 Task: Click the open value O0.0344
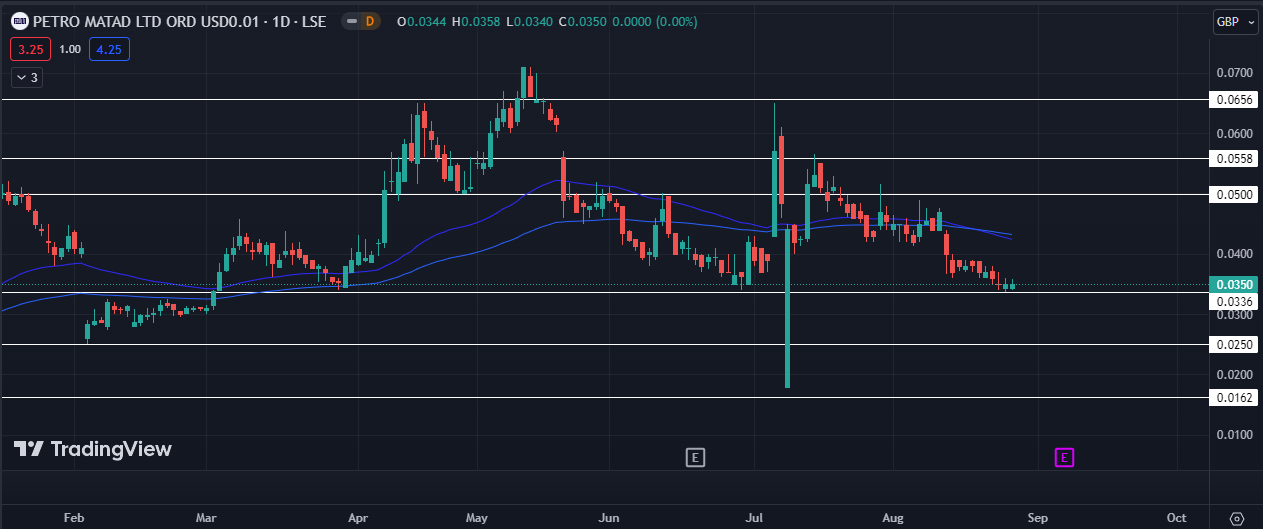coord(421,21)
